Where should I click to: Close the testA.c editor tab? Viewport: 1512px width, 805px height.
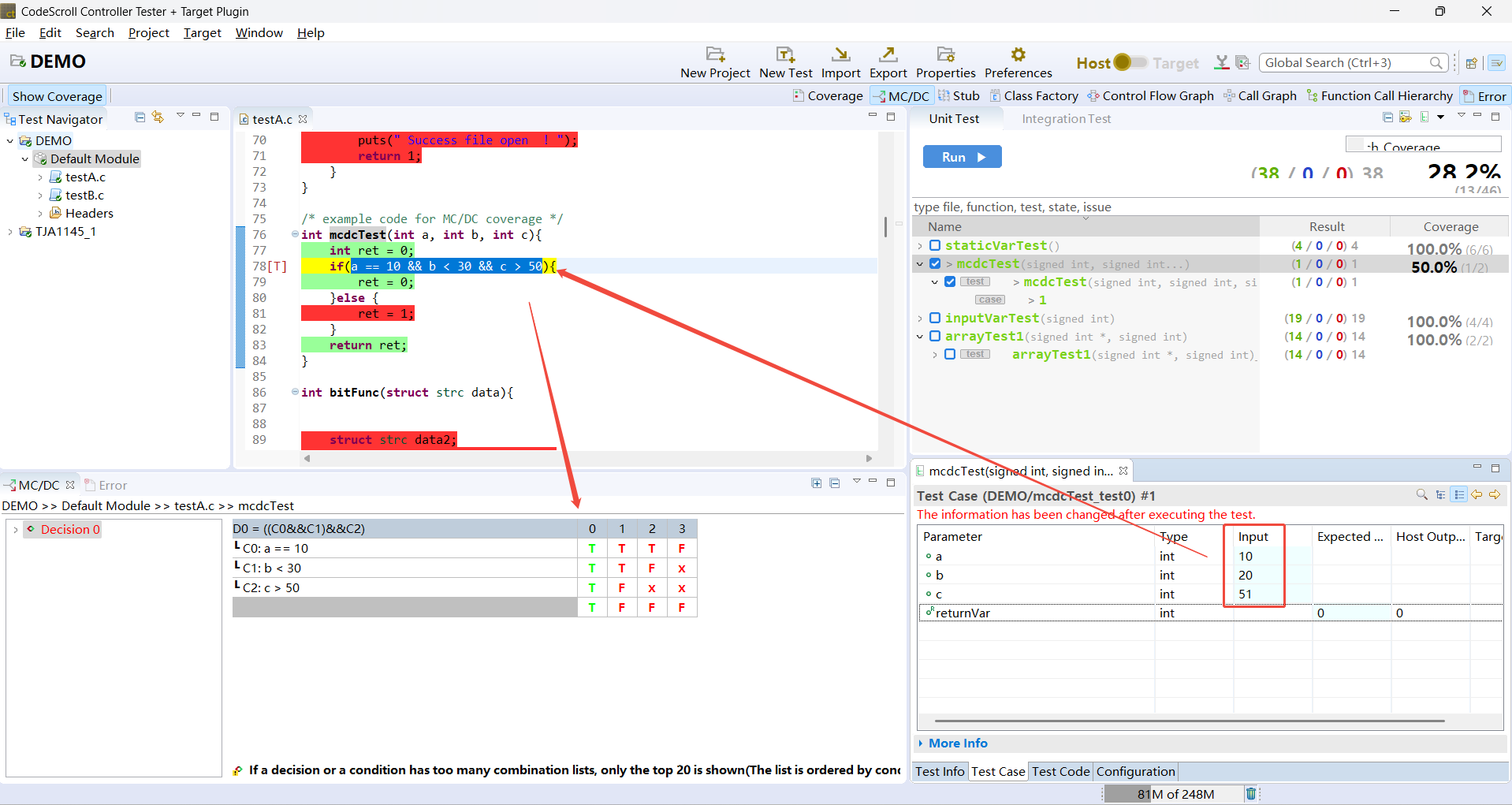[303, 119]
